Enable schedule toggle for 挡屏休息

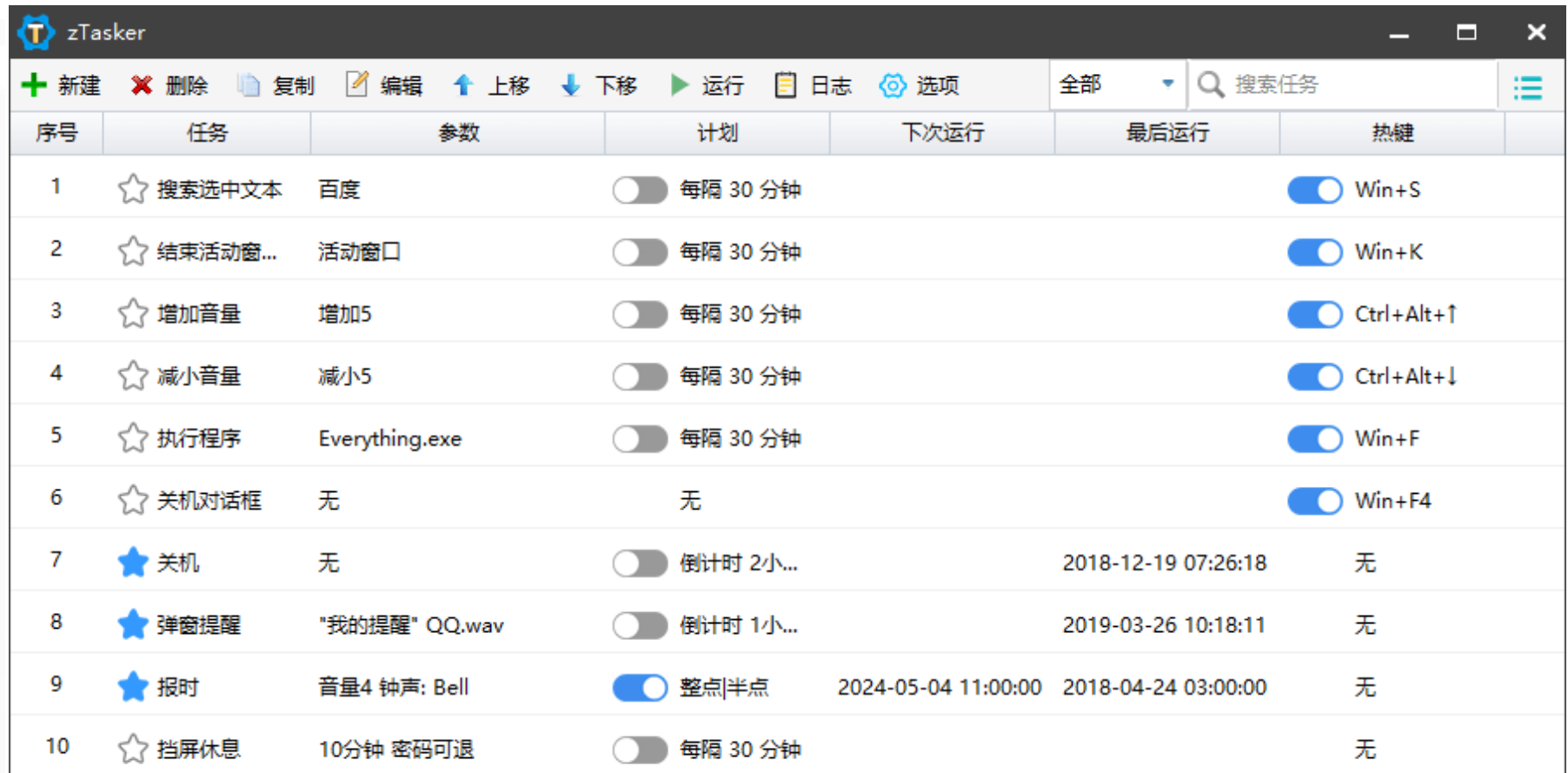point(640,750)
